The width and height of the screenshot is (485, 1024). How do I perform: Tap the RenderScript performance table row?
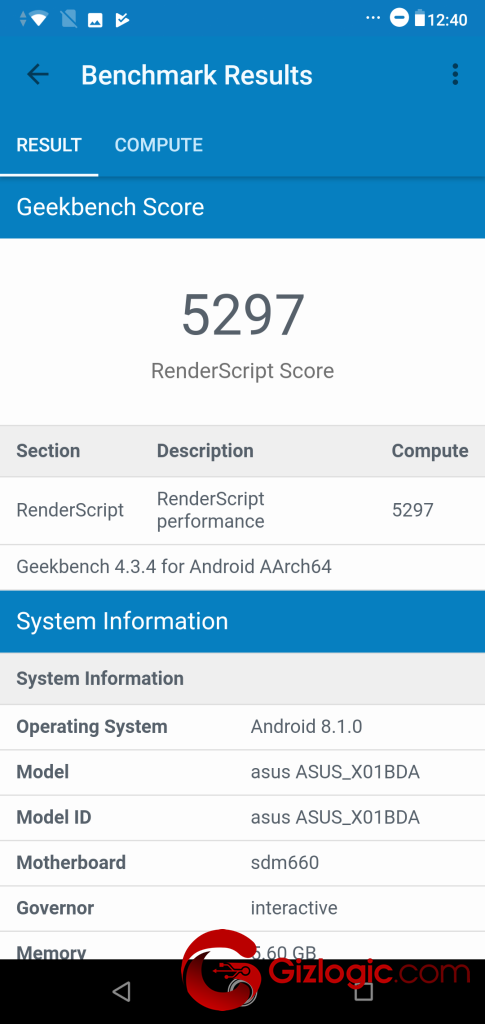pos(243,510)
